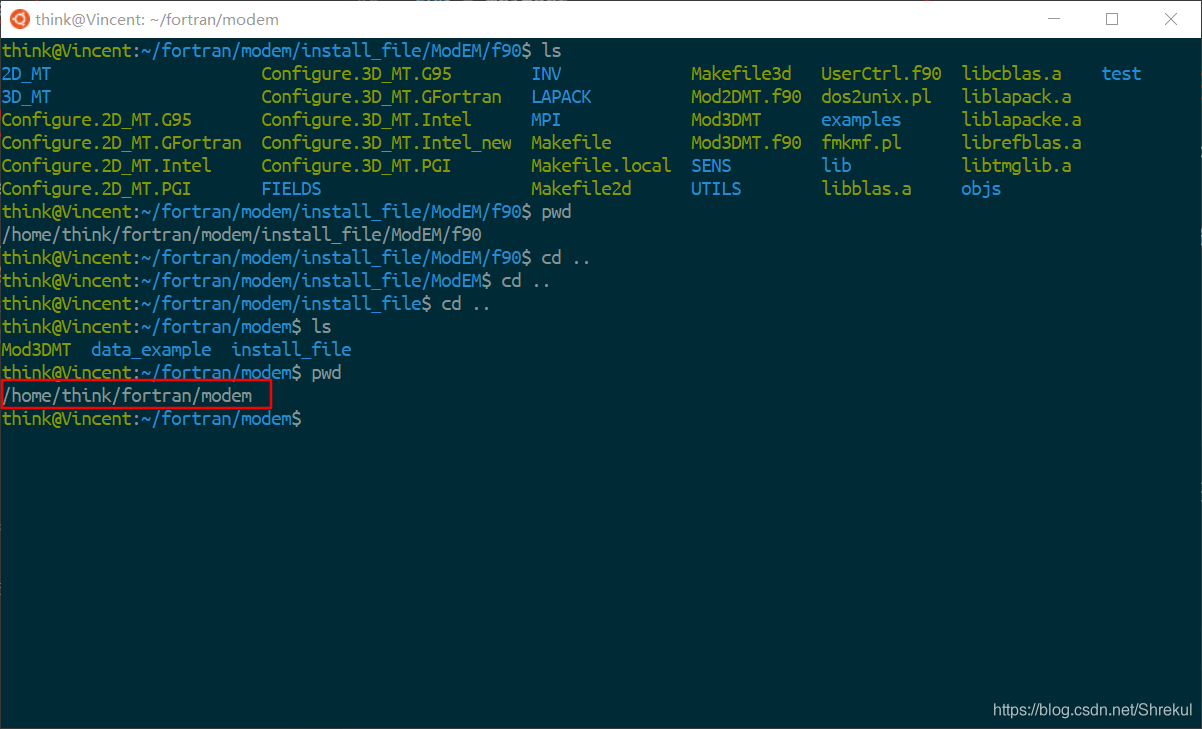Select fmkmf.pl file name
Viewport: 1202px width, 729px height.
[861, 142]
